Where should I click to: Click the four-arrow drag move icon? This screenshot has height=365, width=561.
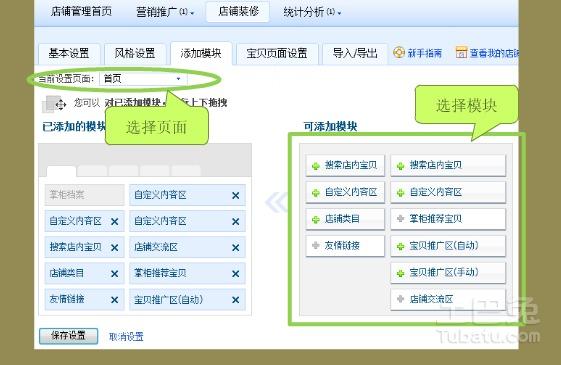point(60,104)
